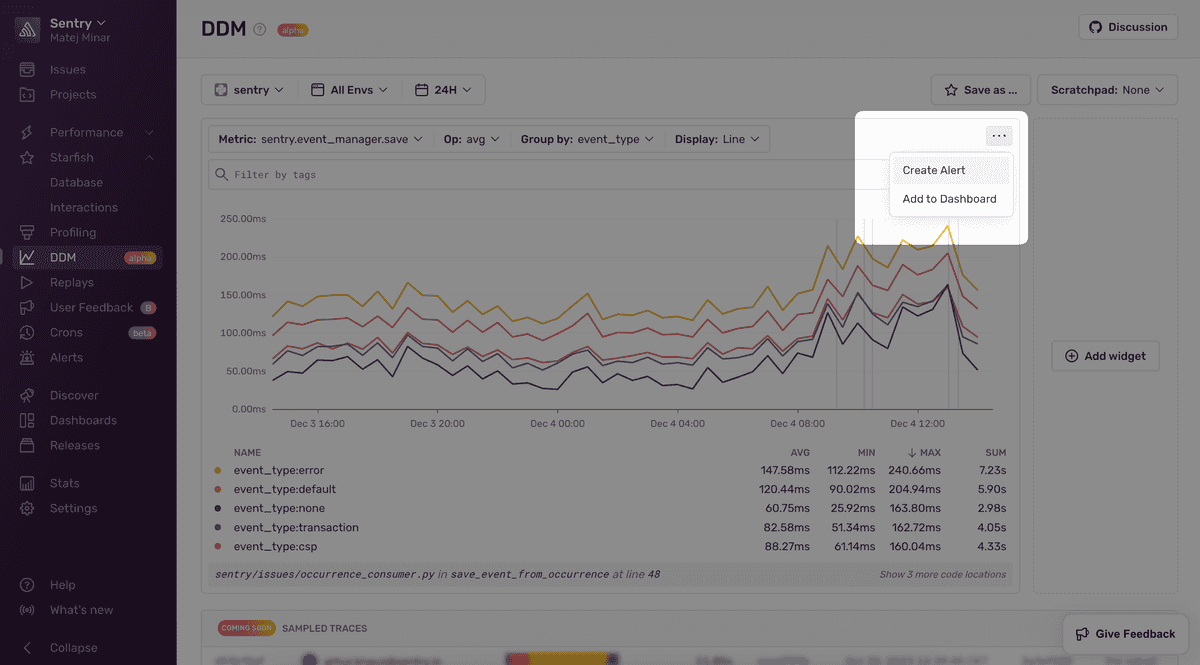Click the Crons clock icon
1200x665 pixels.
click(27, 333)
